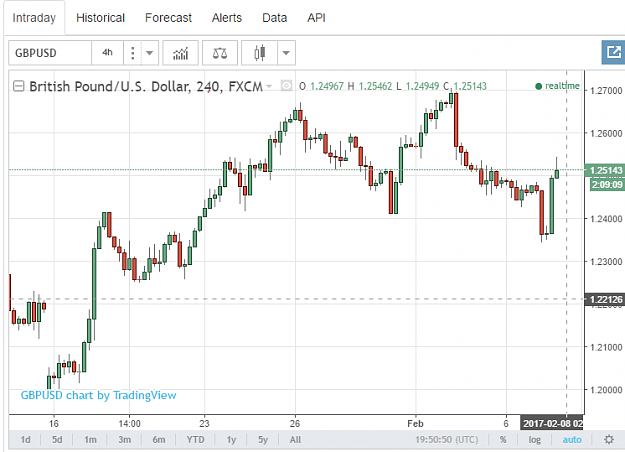The height and width of the screenshot is (452, 625).
Task: Click the 1.20000 price axis label
Action: pos(606,390)
